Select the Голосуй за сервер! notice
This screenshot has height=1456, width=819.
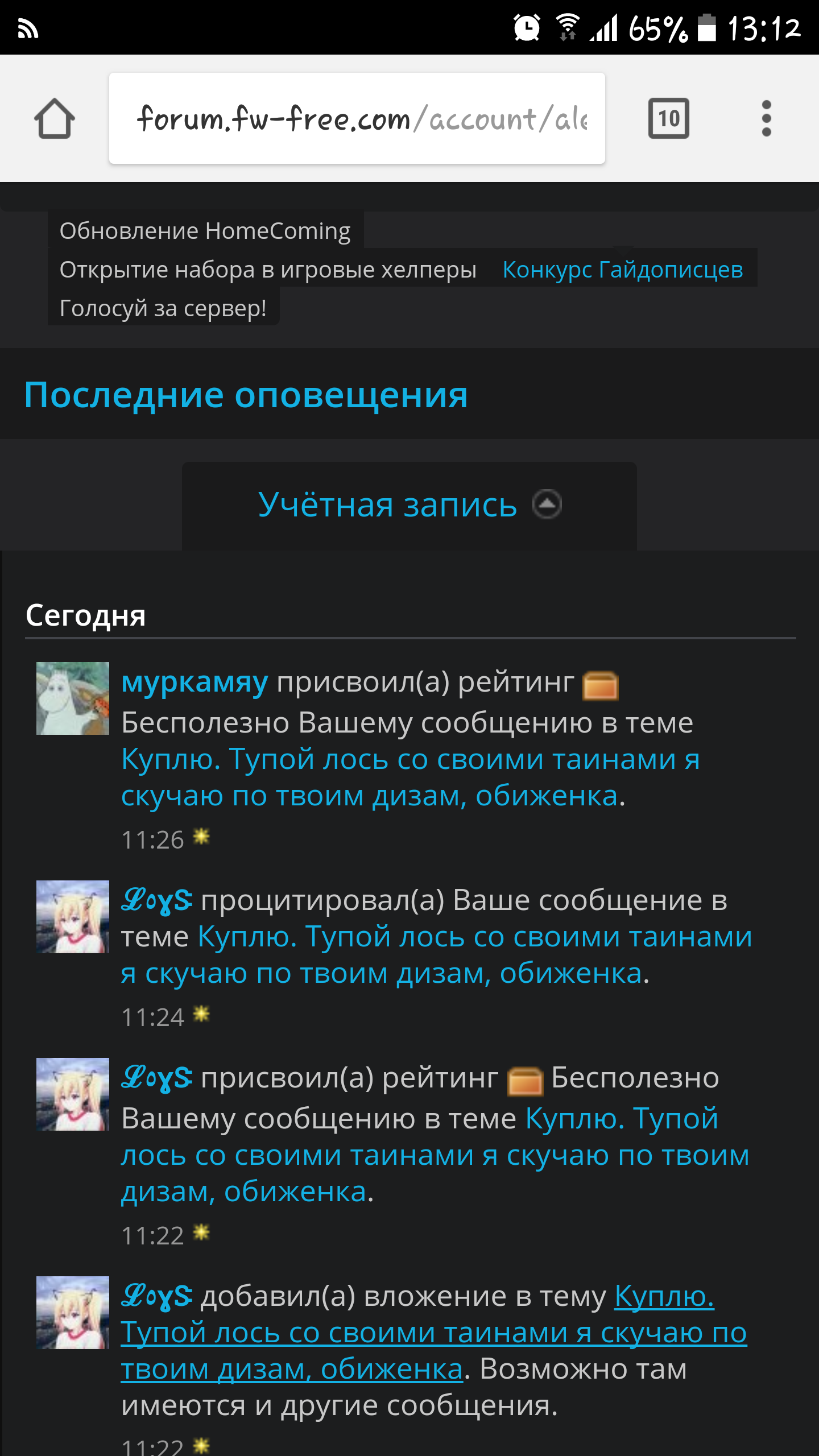(163, 308)
